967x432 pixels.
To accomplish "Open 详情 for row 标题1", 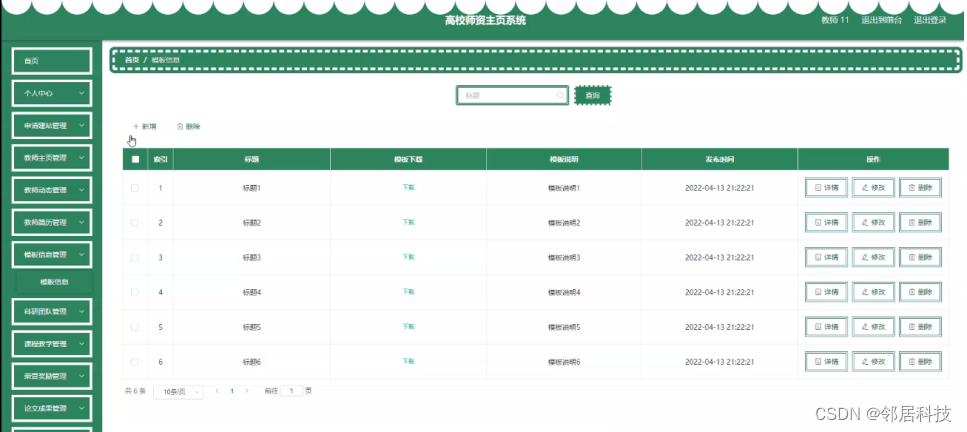I will (x=826, y=188).
